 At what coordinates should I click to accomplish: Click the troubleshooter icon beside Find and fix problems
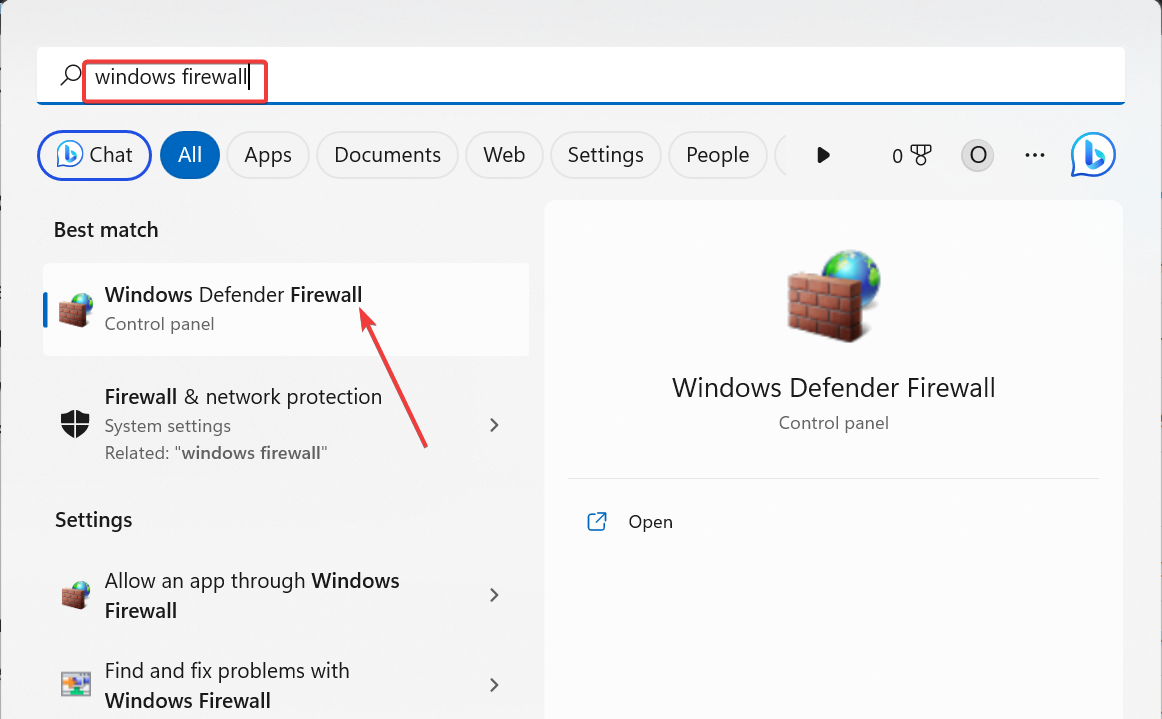point(76,683)
